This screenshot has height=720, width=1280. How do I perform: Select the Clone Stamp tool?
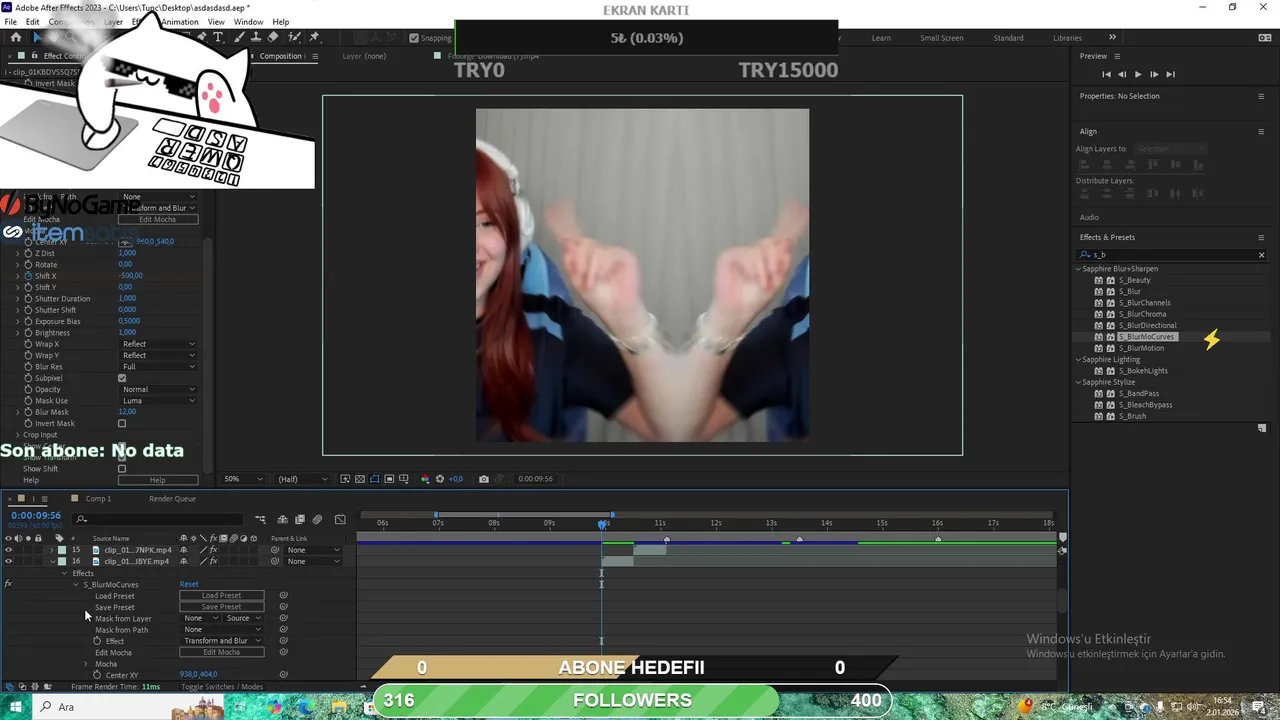tap(256, 37)
